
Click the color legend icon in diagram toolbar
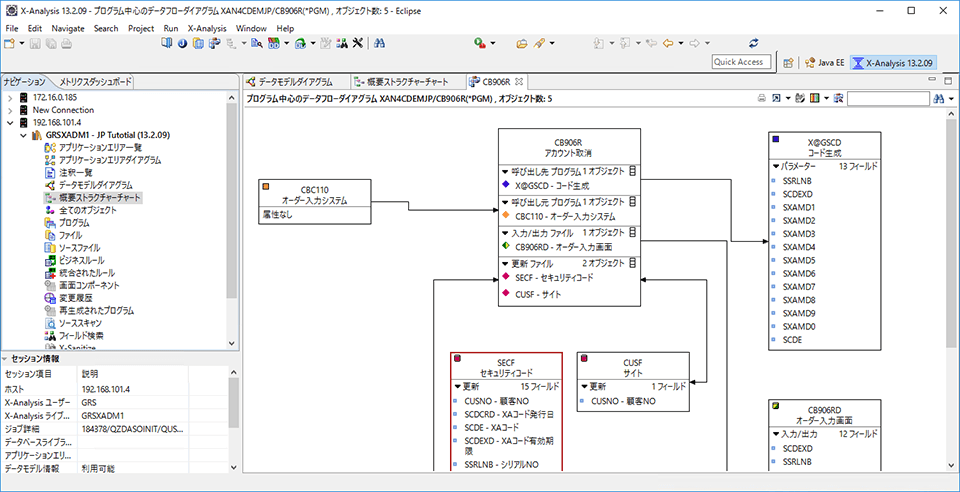815,98
